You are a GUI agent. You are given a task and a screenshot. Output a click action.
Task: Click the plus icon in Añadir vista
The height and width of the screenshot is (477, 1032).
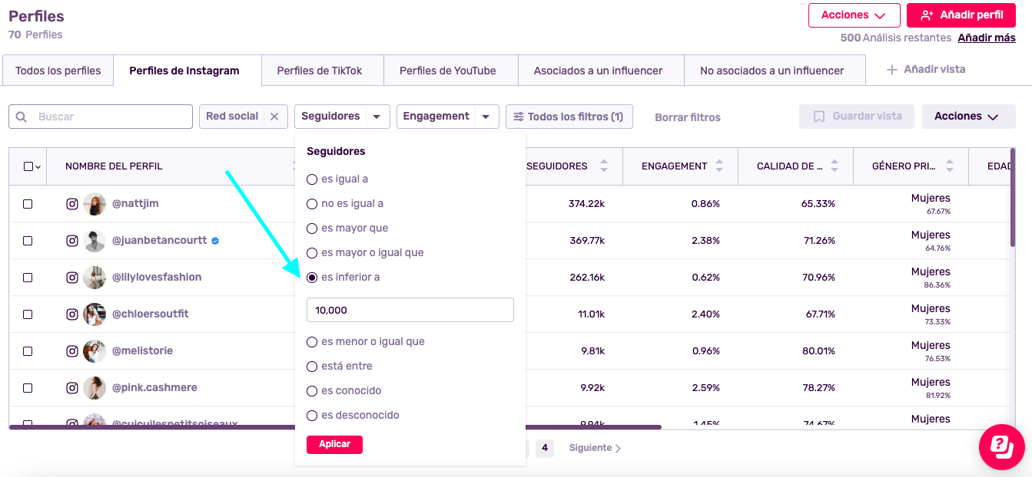point(892,69)
